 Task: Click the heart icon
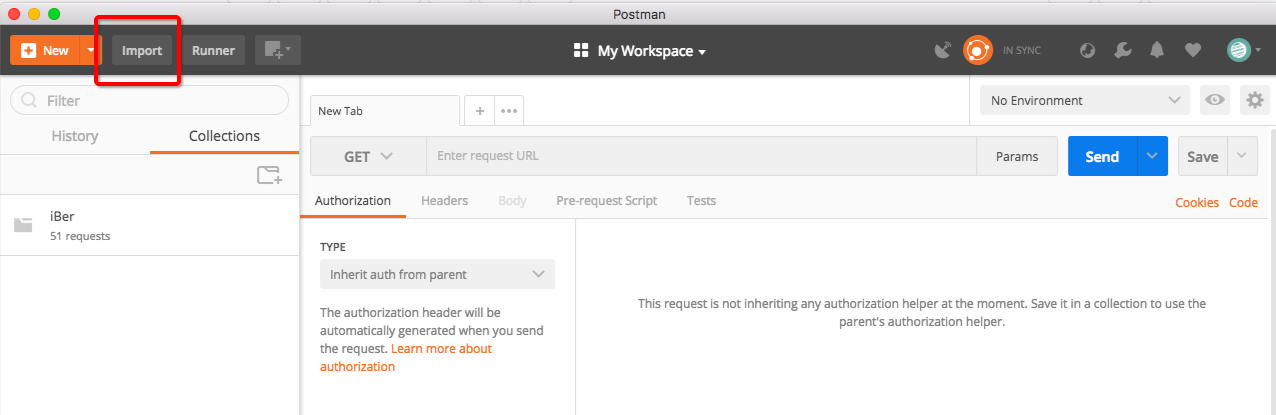[1192, 50]
